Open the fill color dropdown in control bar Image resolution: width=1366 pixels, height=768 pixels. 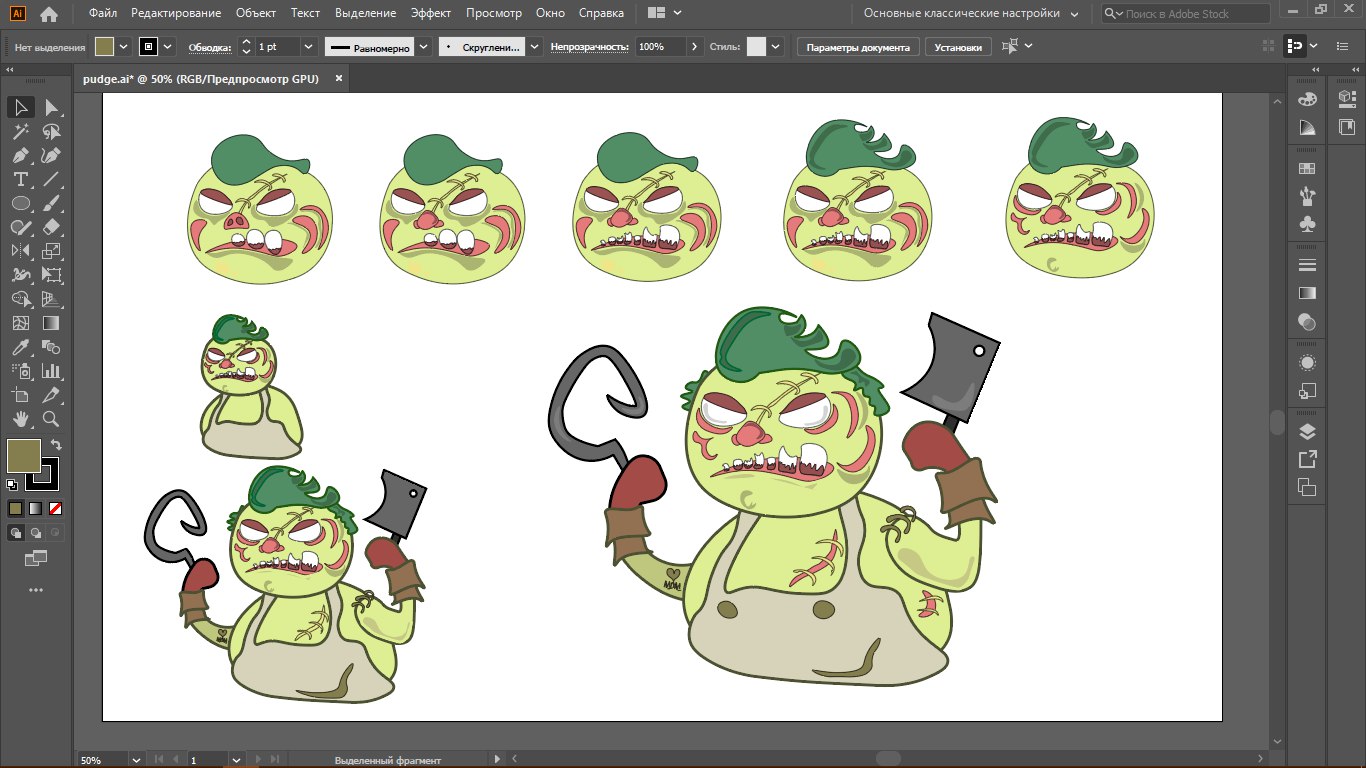point(124,47)
